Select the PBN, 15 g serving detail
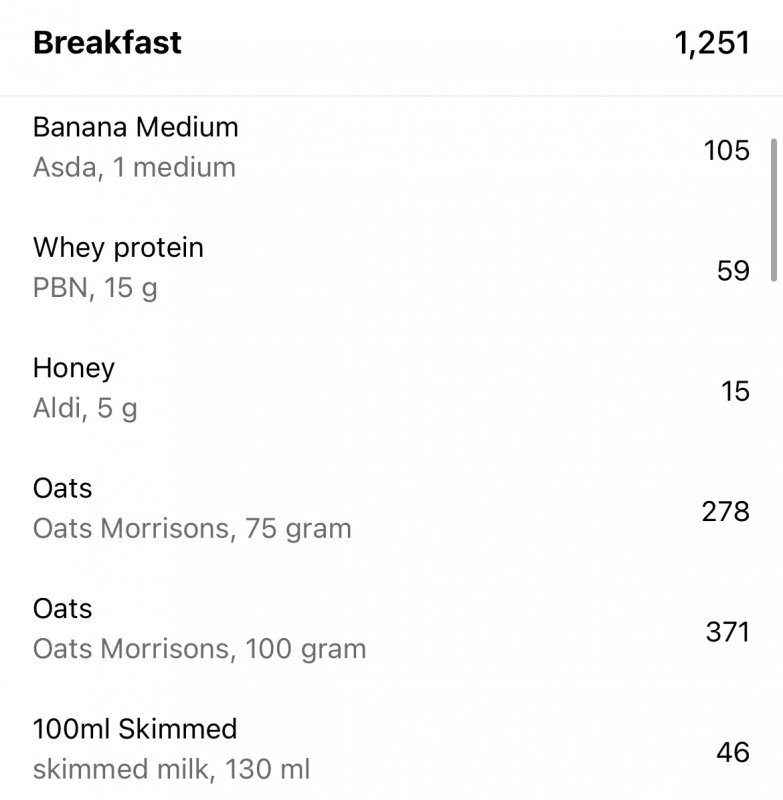 95,288
